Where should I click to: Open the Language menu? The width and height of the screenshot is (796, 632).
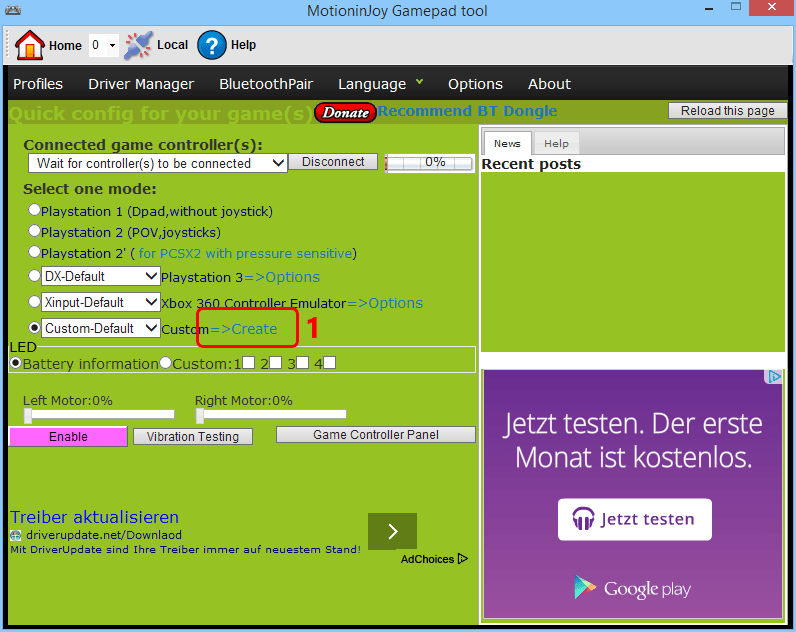pos(372,84)
